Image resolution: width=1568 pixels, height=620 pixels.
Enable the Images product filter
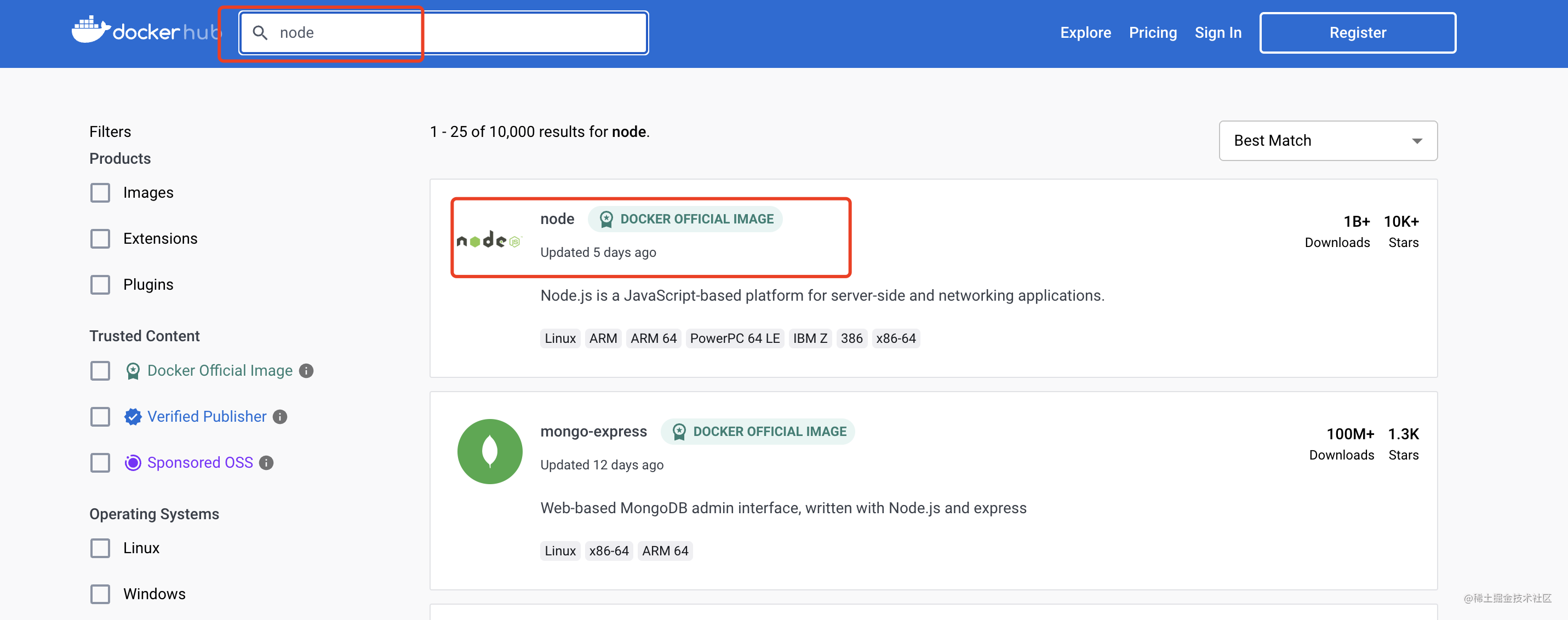click(x=100, y=192)
